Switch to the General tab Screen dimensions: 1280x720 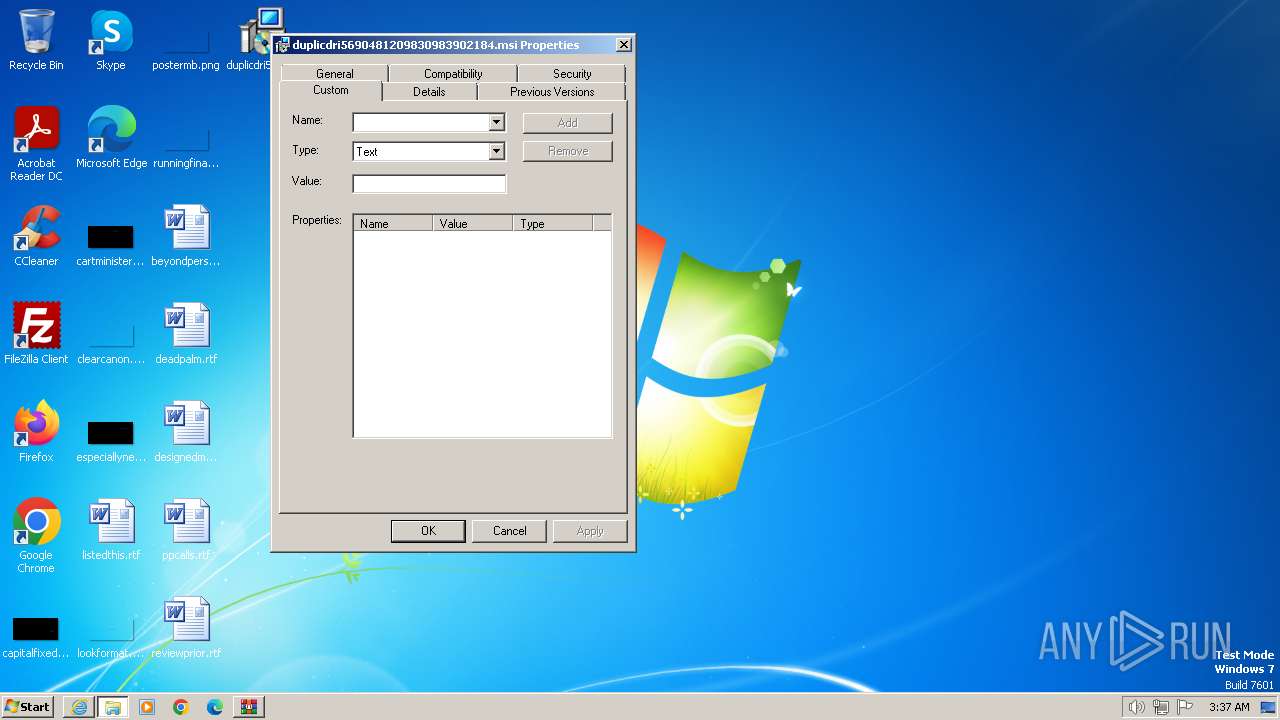click(334, 74)
